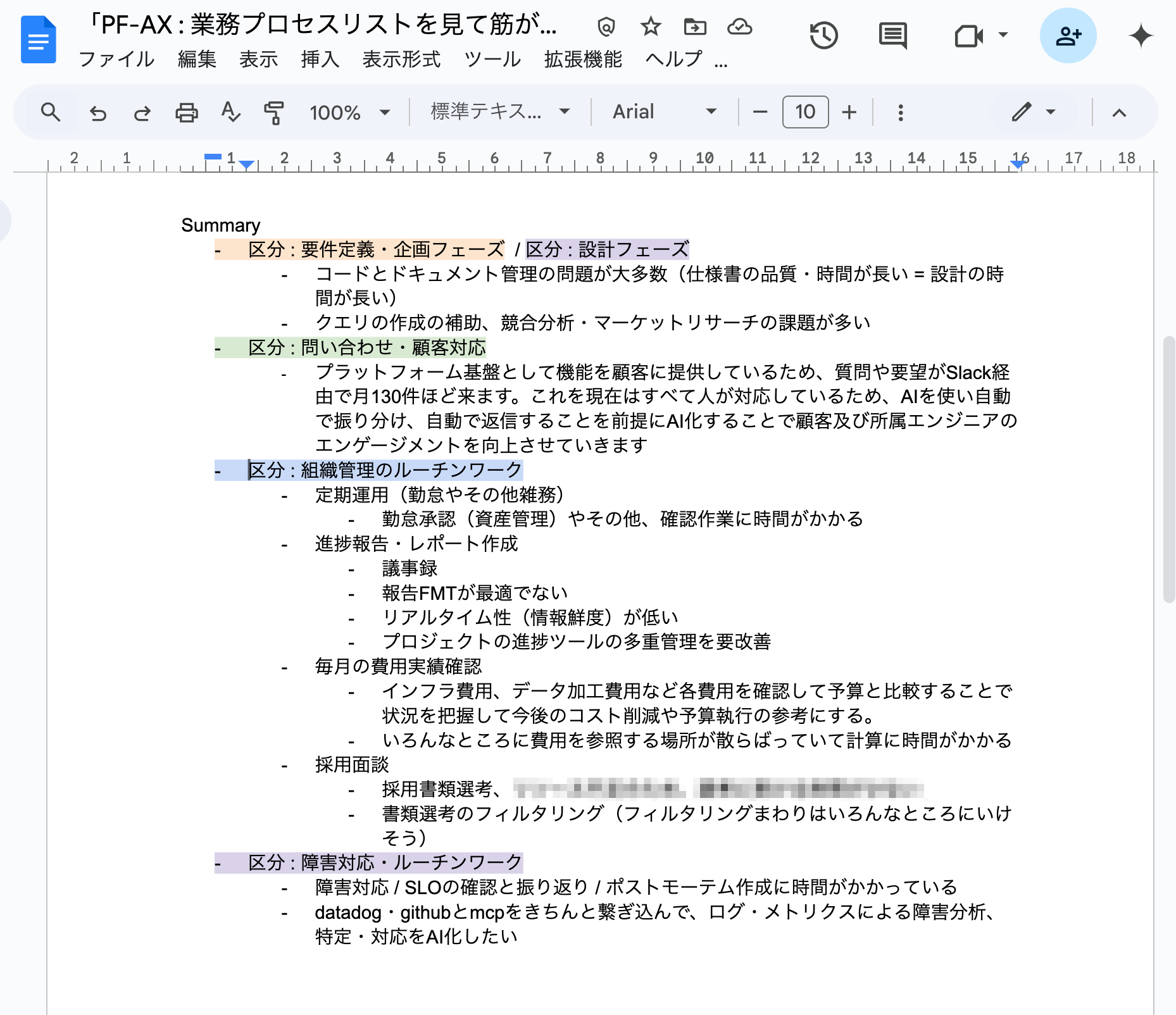1176x1015 pixels.
Task: Open the 編集 menu
Action: [197, 59]
